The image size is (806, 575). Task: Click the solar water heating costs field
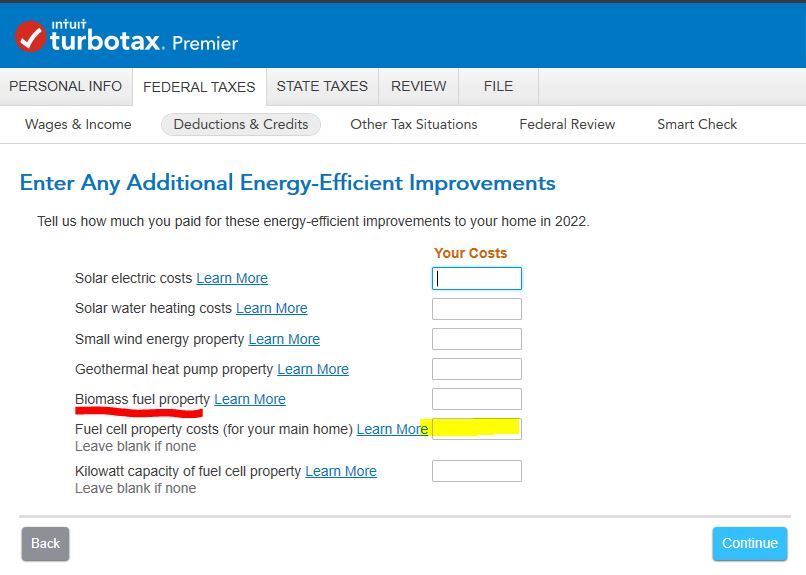[477, 309]
